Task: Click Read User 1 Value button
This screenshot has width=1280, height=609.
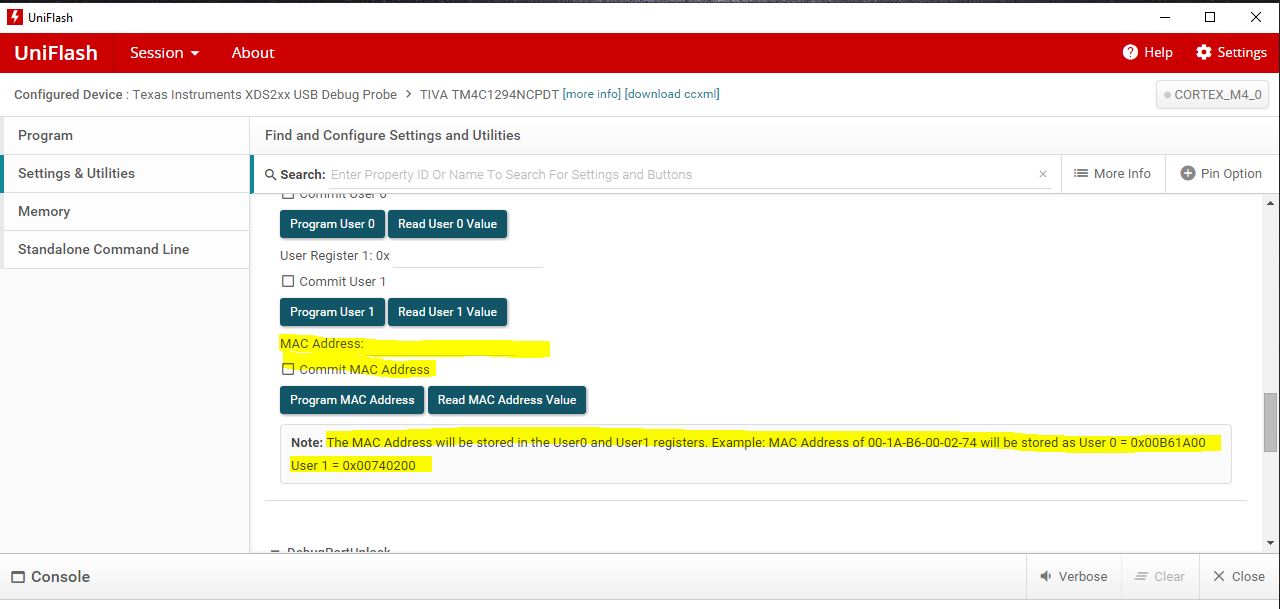Action: [x=447, y=312]
